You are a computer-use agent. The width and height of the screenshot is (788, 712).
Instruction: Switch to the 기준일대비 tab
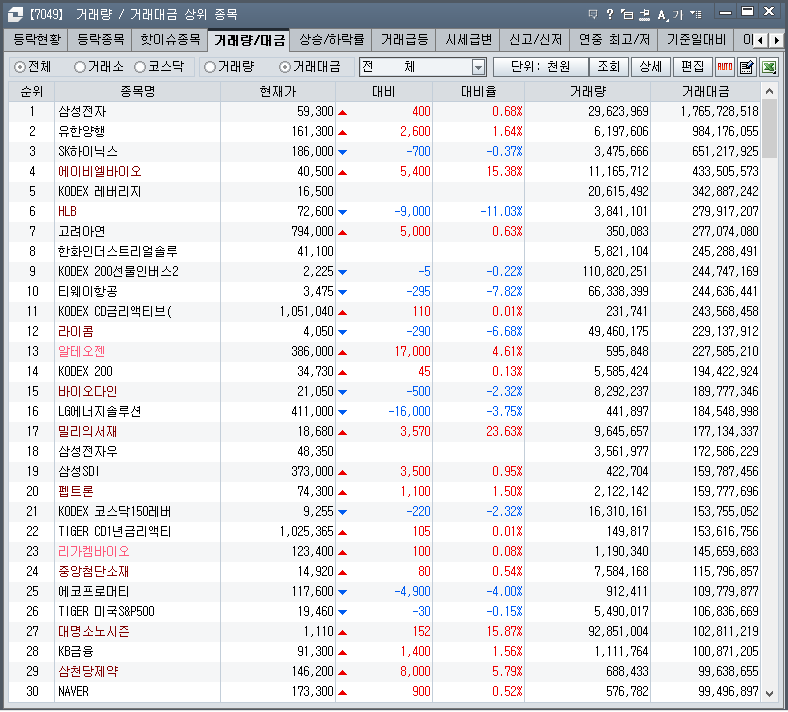[696, 40]
